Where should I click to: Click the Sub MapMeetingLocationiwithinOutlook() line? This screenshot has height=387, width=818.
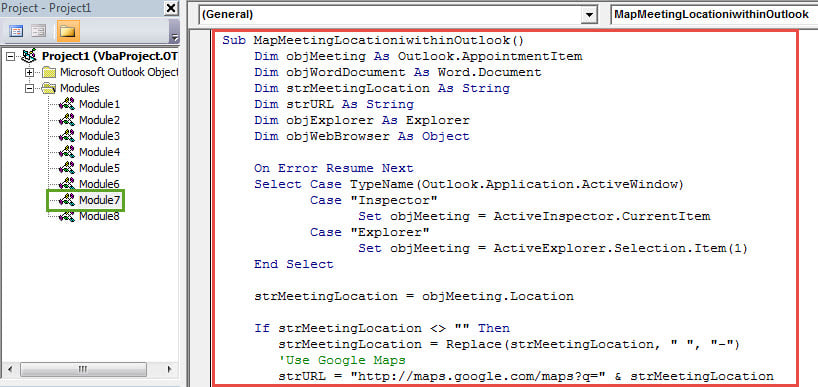click(373, 40)
